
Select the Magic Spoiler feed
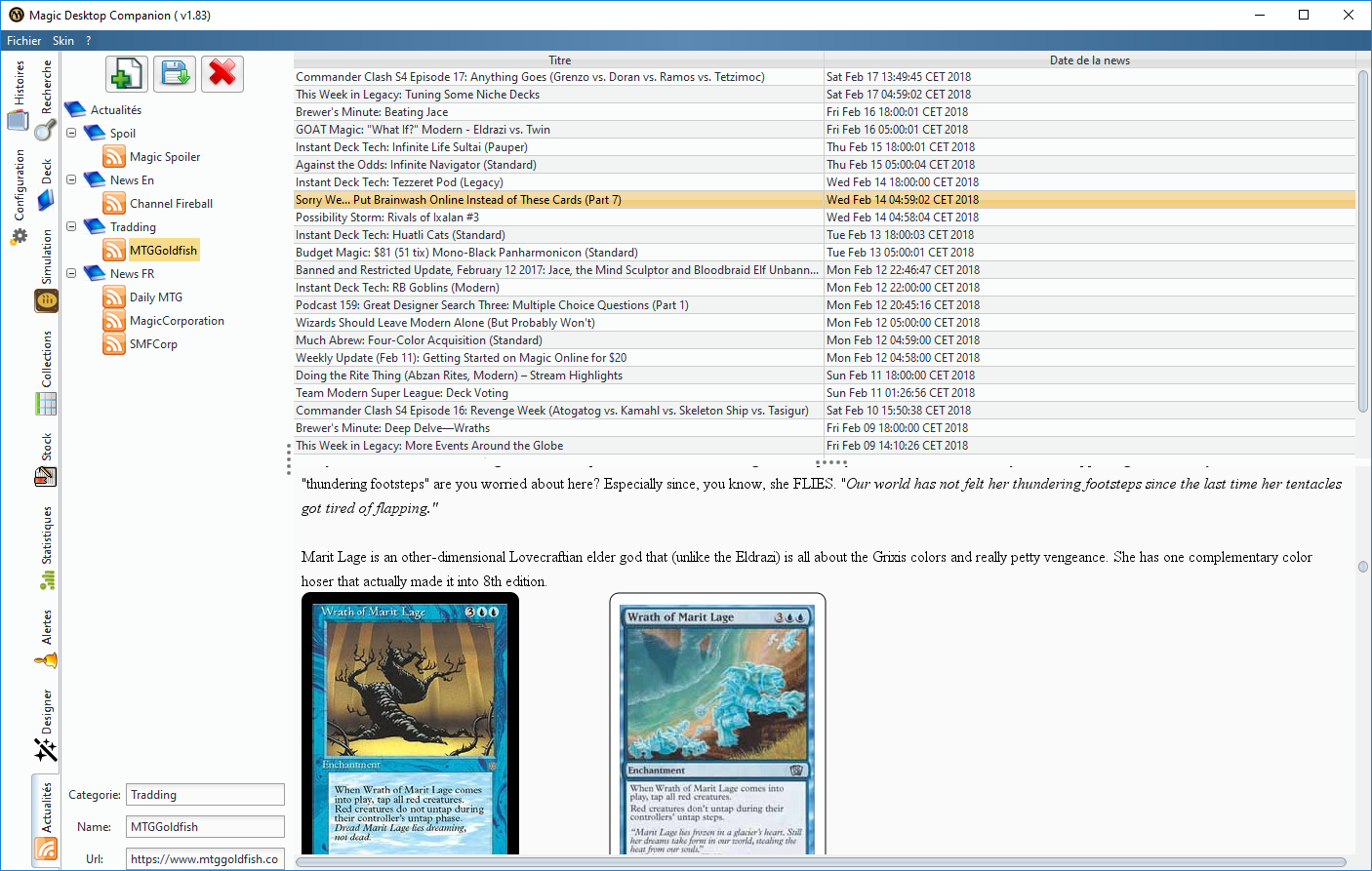coord(165,157)
